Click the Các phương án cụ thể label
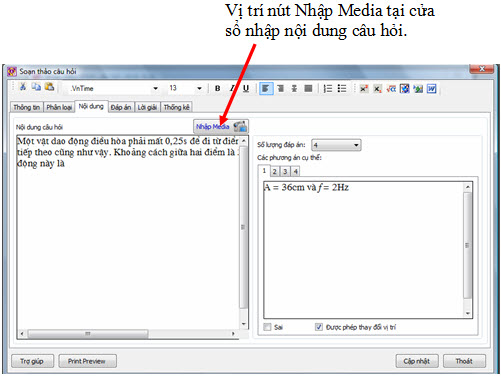This screenshot has height=376, width=501. pyautogui.click(x=289, y=158)
